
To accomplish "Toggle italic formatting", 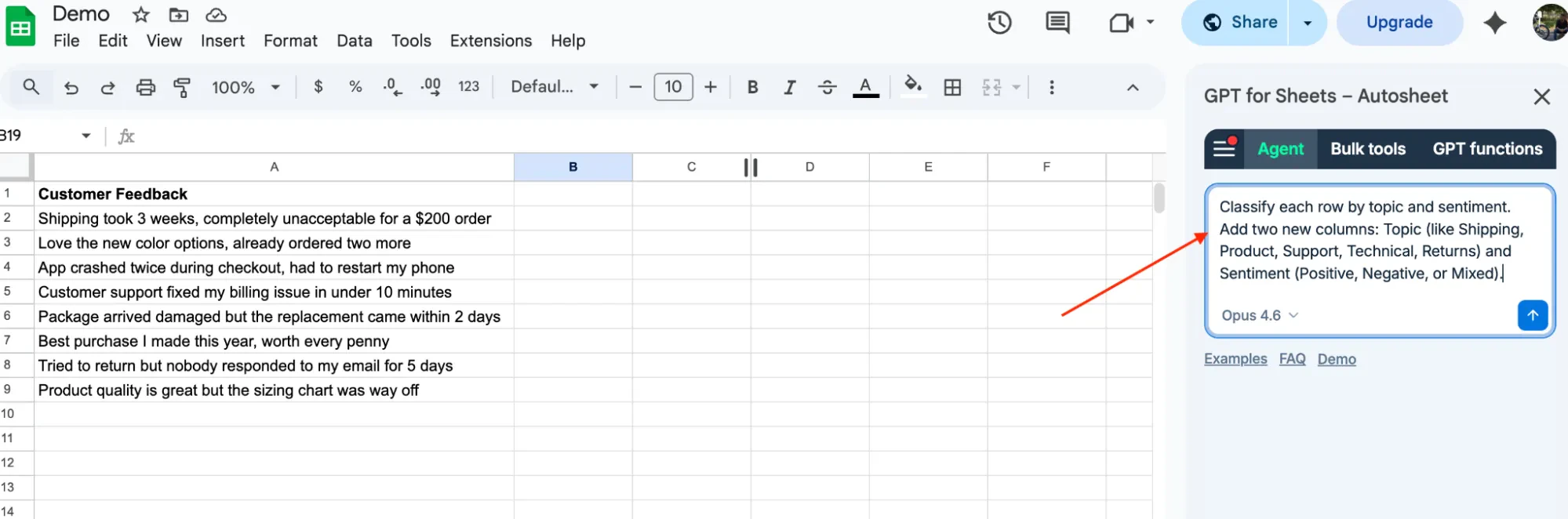I will click(790, 87).
